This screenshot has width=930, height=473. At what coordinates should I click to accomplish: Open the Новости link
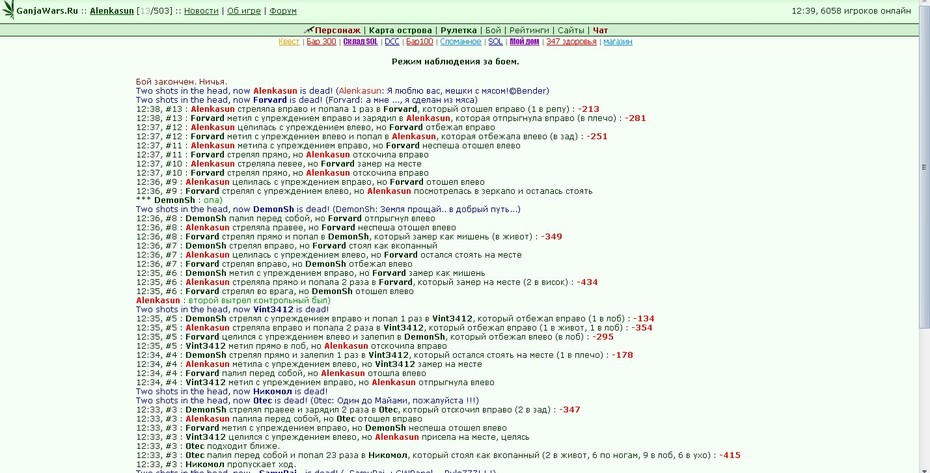pyautogui.click(x=201, y=11)
